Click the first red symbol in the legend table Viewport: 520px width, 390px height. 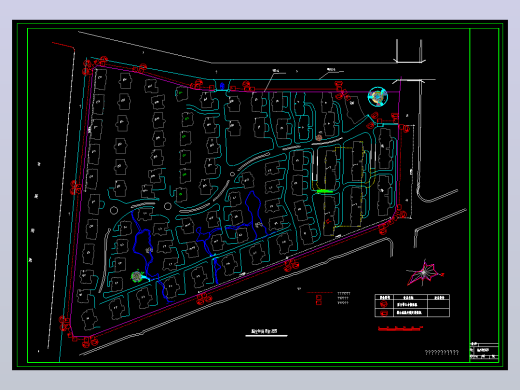click(384, 304)
